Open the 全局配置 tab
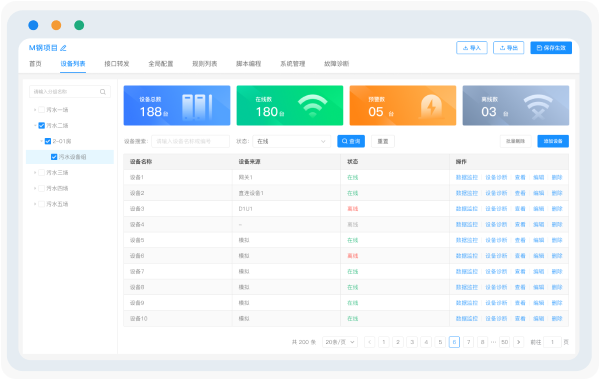This screenshot has width=600, height=380. pyautogui.click(x=161, y=64)
